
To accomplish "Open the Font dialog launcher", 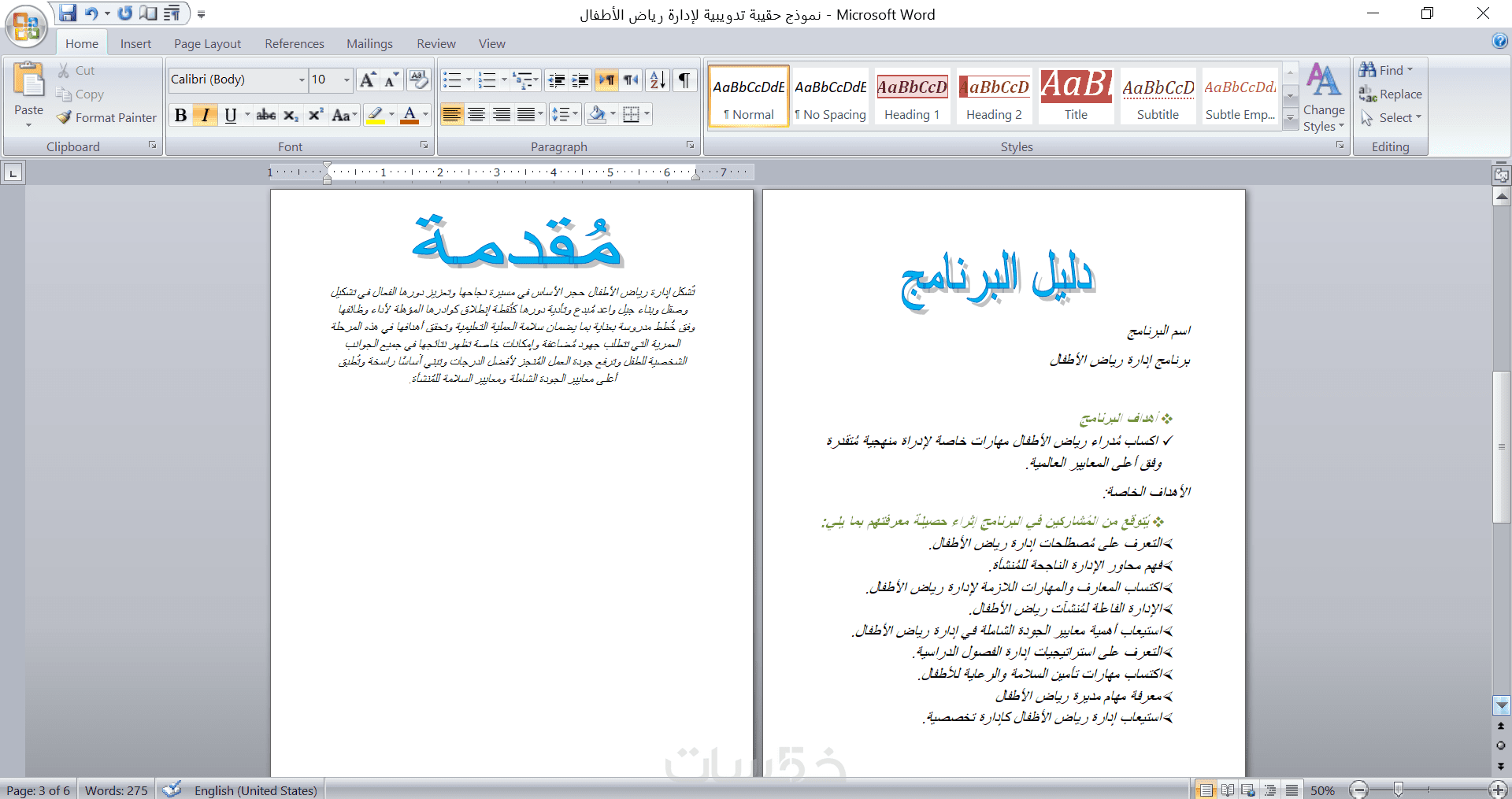I will click(x=424, y=146).
